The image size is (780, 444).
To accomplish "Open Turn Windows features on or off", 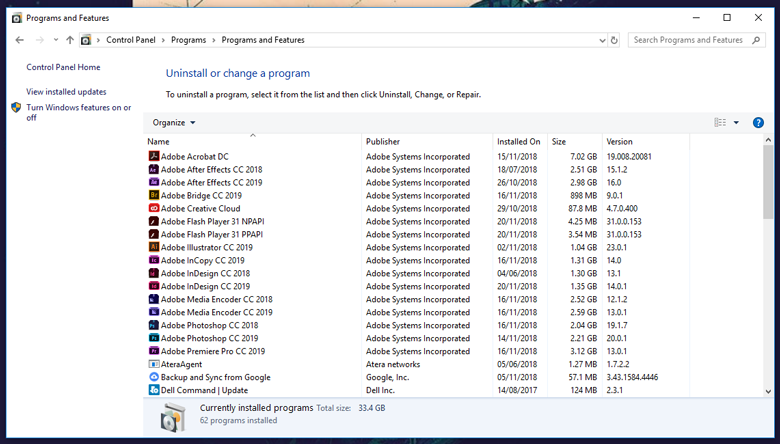I will [x=79, y=112].
